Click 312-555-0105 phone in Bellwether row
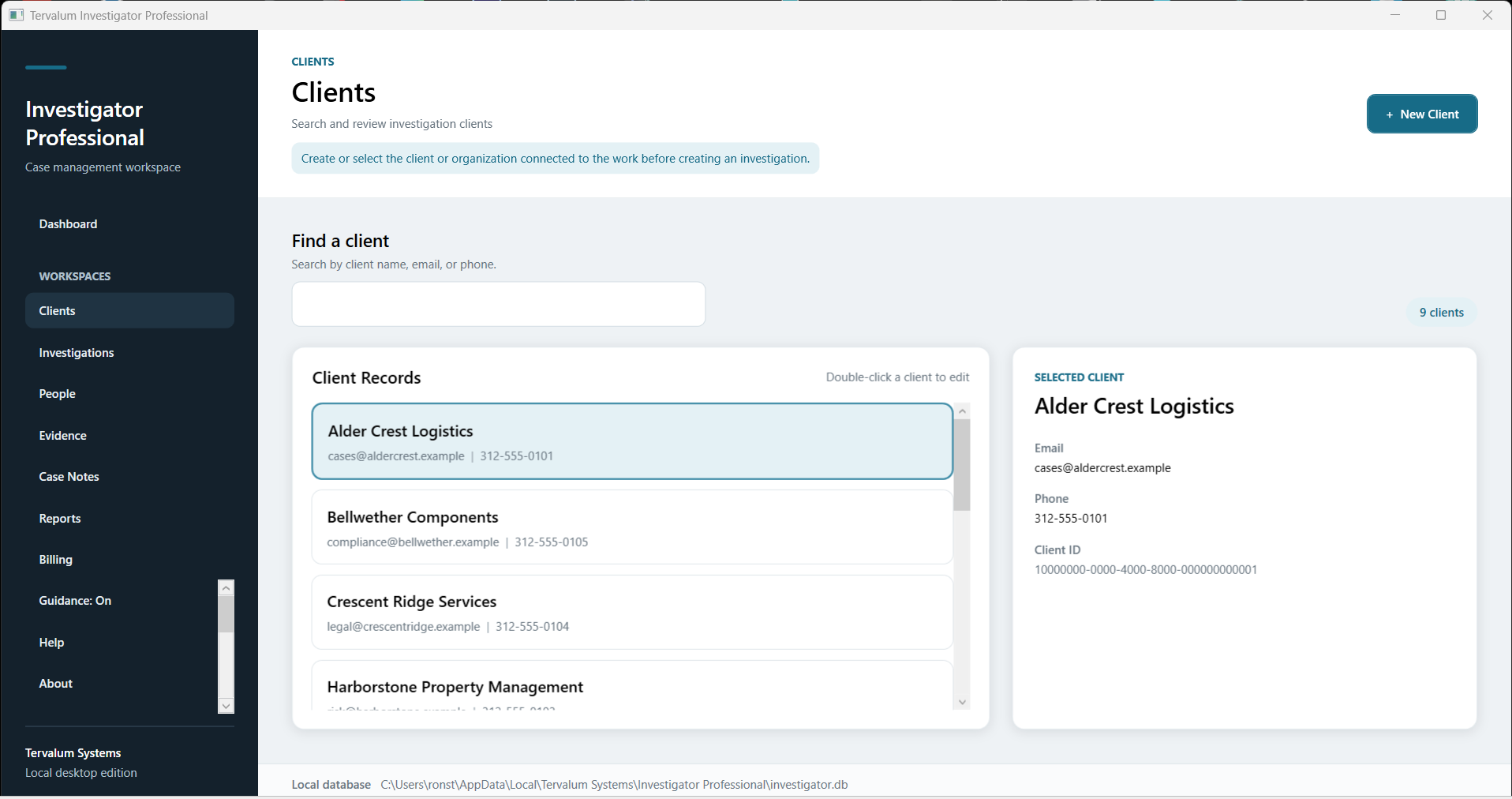1512x799 pixels. (552, 542)
